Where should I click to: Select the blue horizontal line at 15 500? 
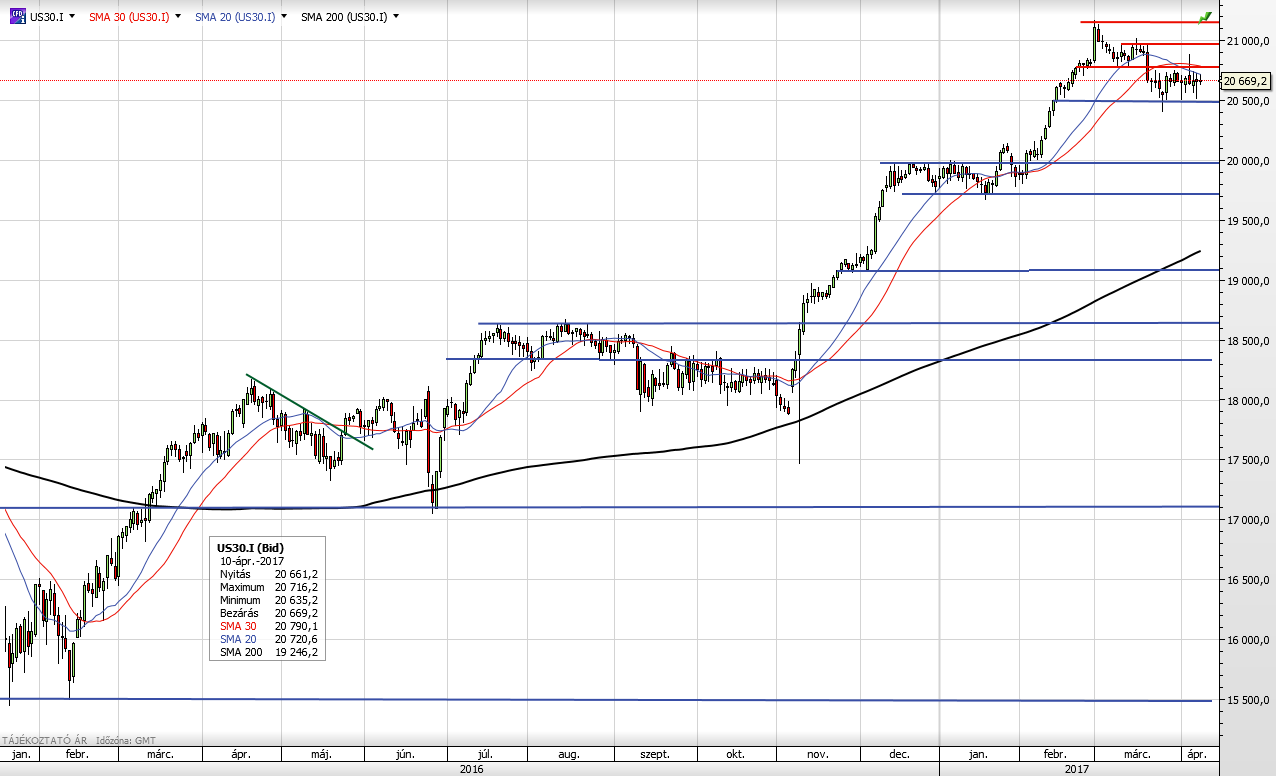(606, 699)
